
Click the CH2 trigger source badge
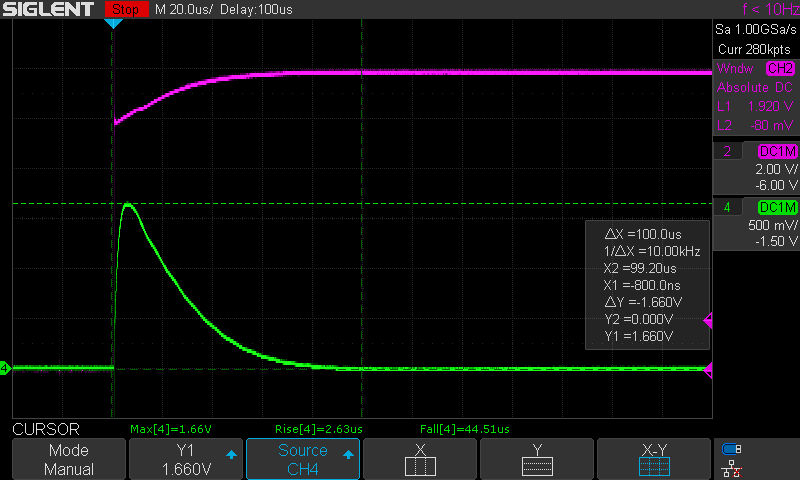[780, 68]
